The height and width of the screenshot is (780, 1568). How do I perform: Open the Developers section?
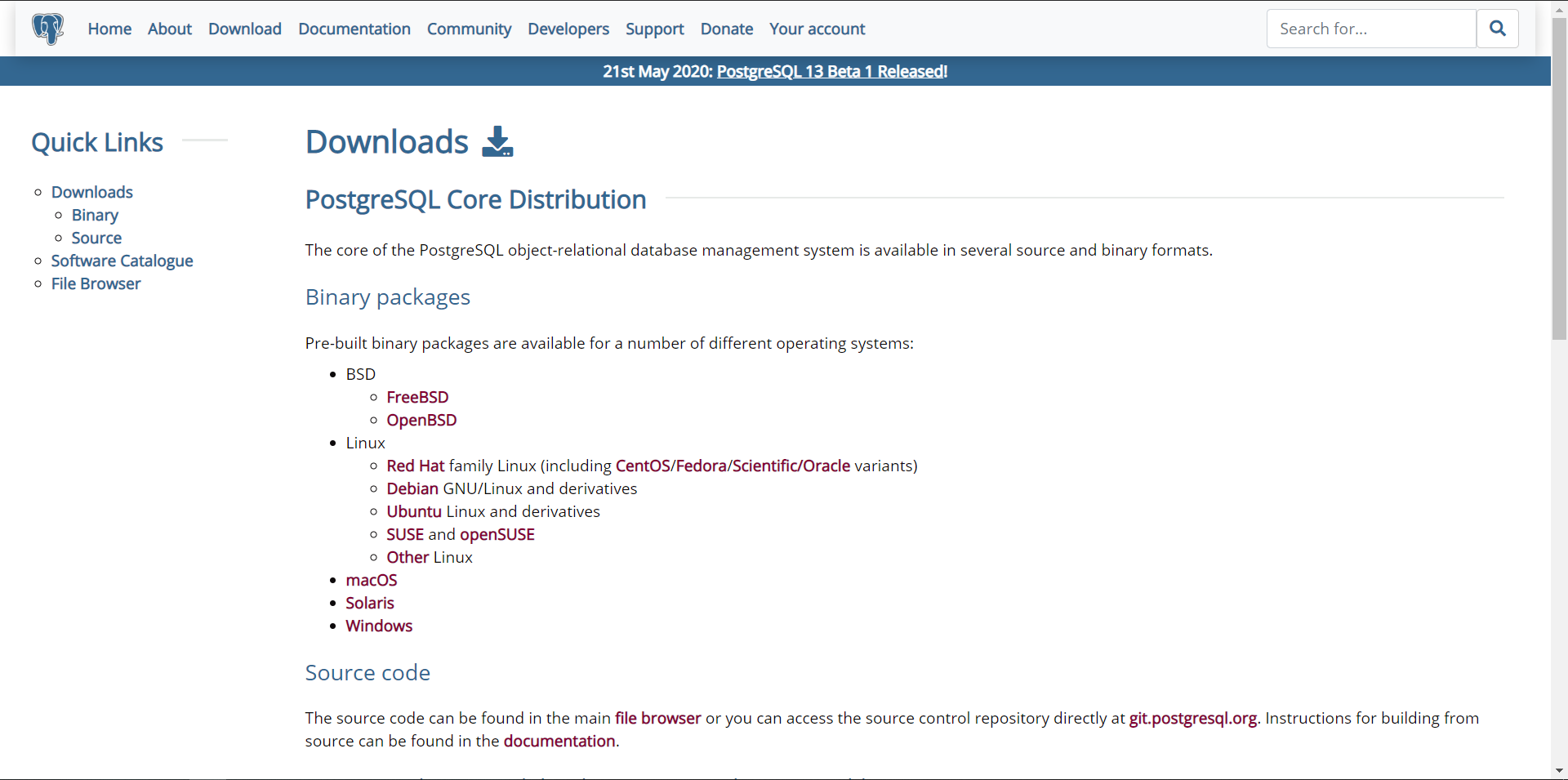pyautogui.click(x=568, y=29)
